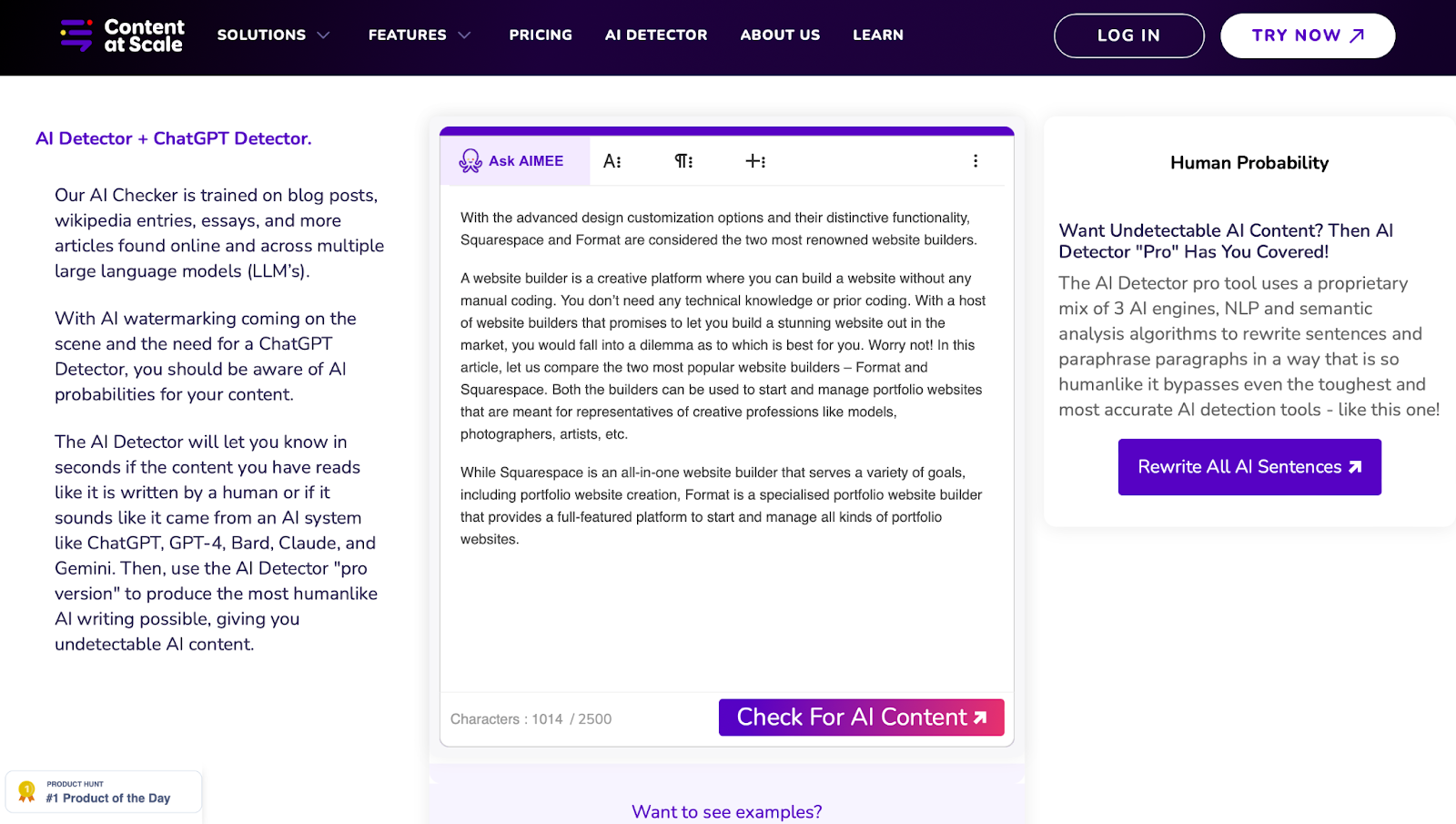Click the 'Want Undetectable AI Content?' heading

pos(1226,241)
